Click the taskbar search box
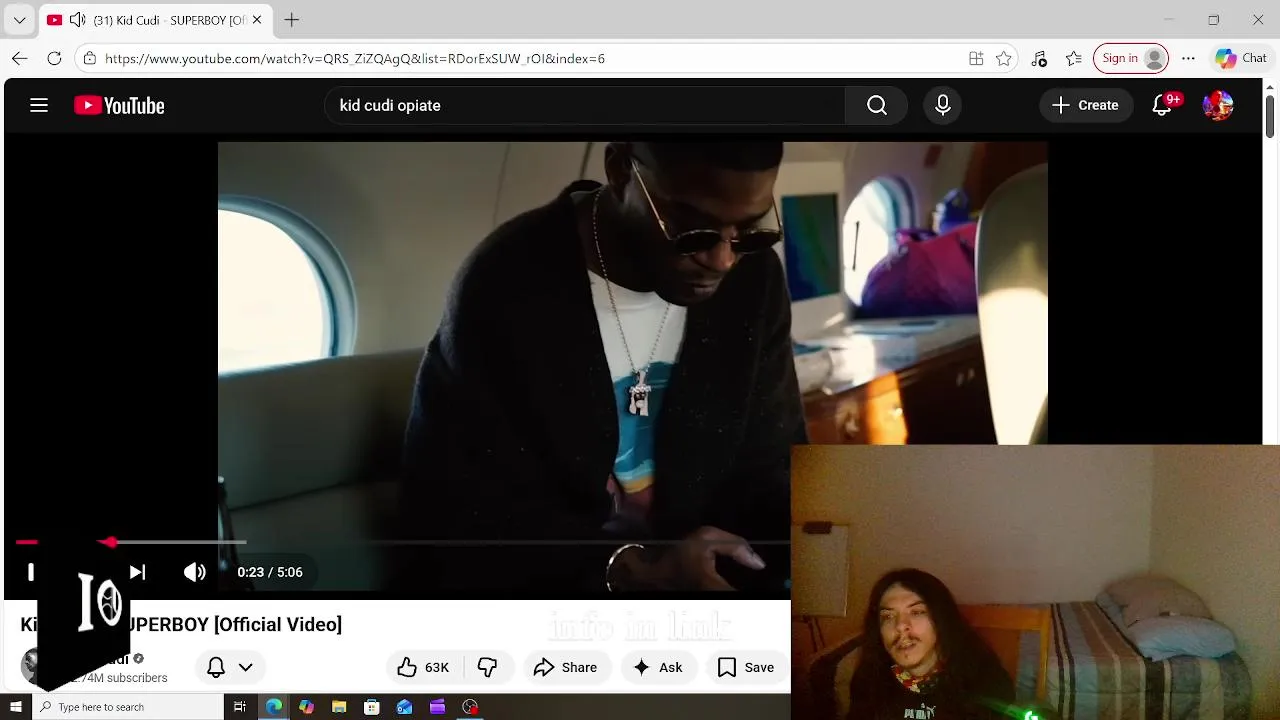Screen dimensions: 1280x720 tap(128, 707)
